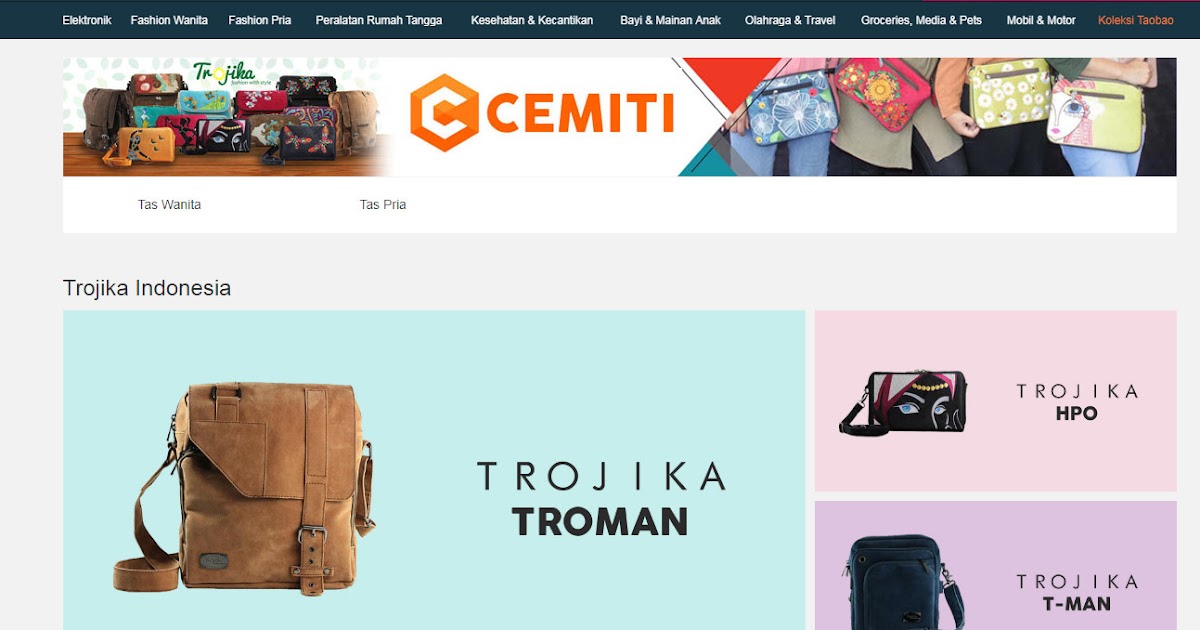Screen dimensions: 1200x630
Task: Open Peralatan Rumah Tangga category
Action: (x=379, y=20)
